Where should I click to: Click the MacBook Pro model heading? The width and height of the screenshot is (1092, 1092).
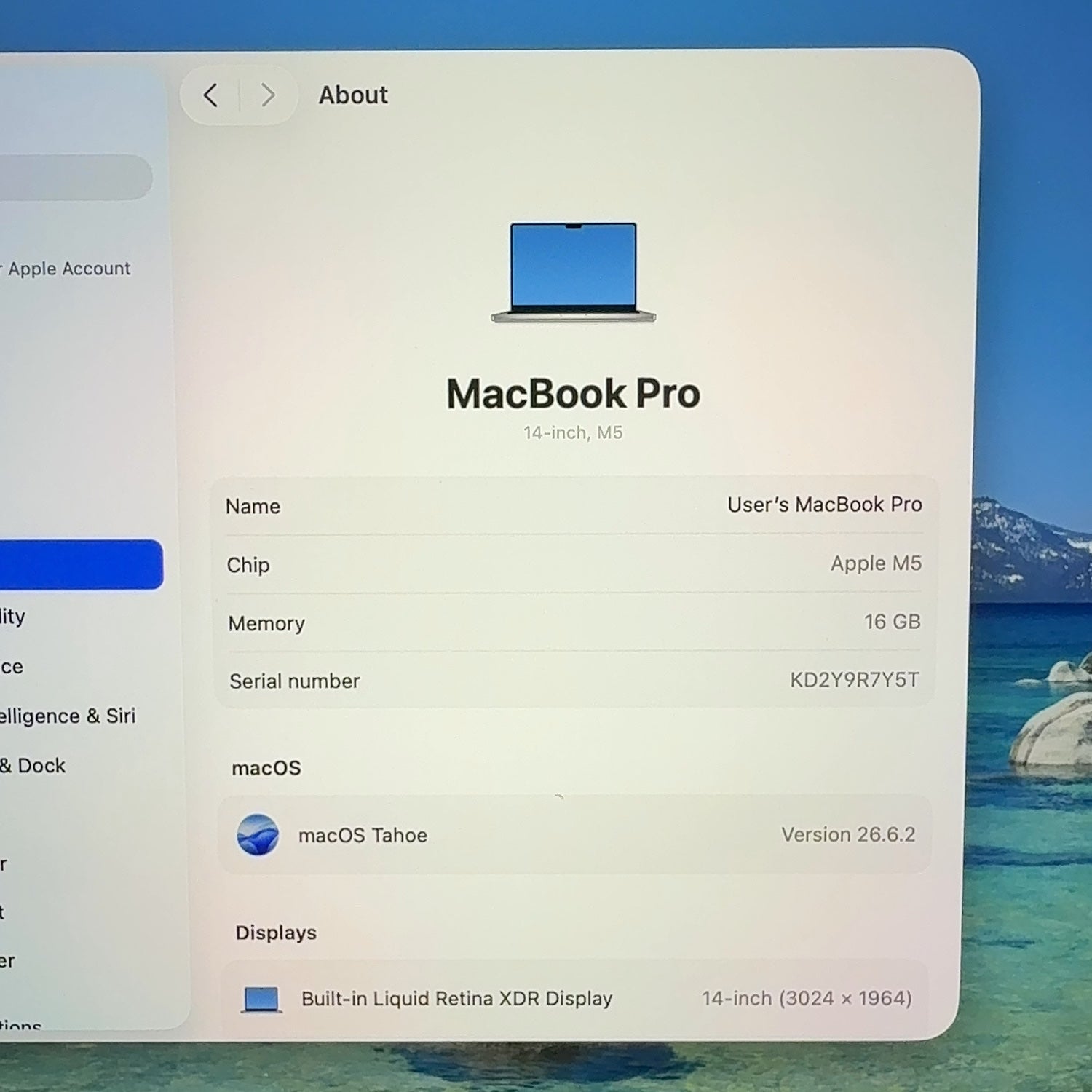pyautogui.click(x=574, y=394)
